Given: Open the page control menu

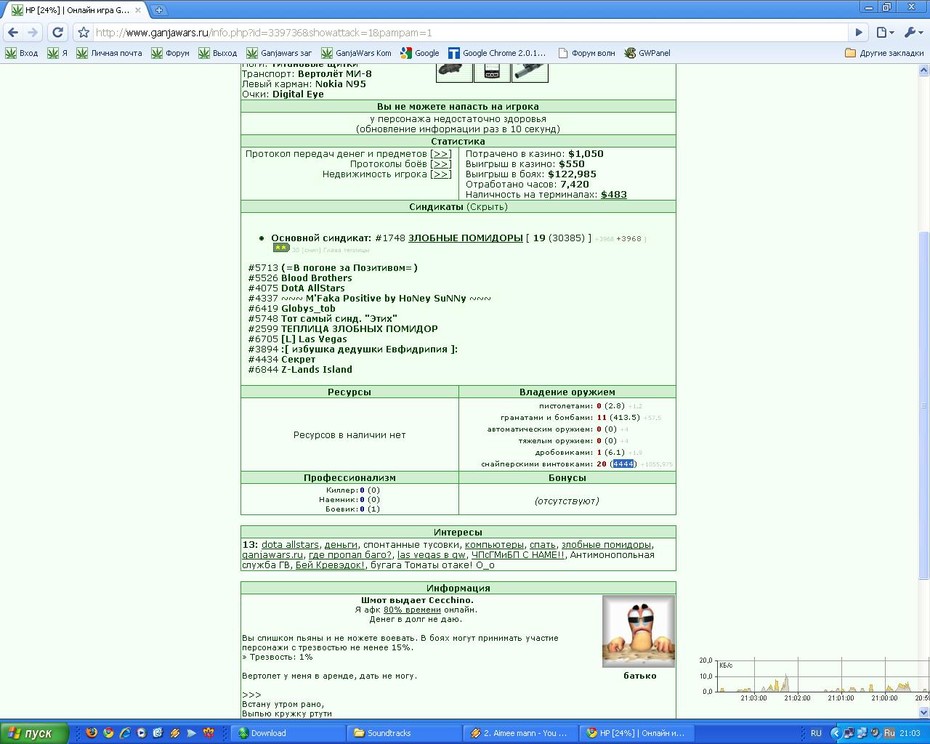Looking at the screenshot, I should (x=885, y=33).
